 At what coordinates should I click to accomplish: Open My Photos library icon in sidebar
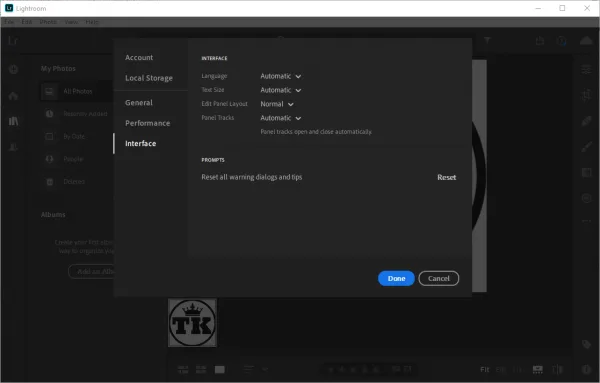click(x=13, y=121)
